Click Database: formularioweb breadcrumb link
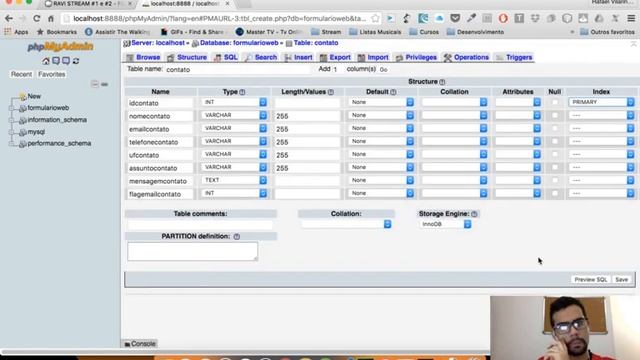 (x=239, y=43)
